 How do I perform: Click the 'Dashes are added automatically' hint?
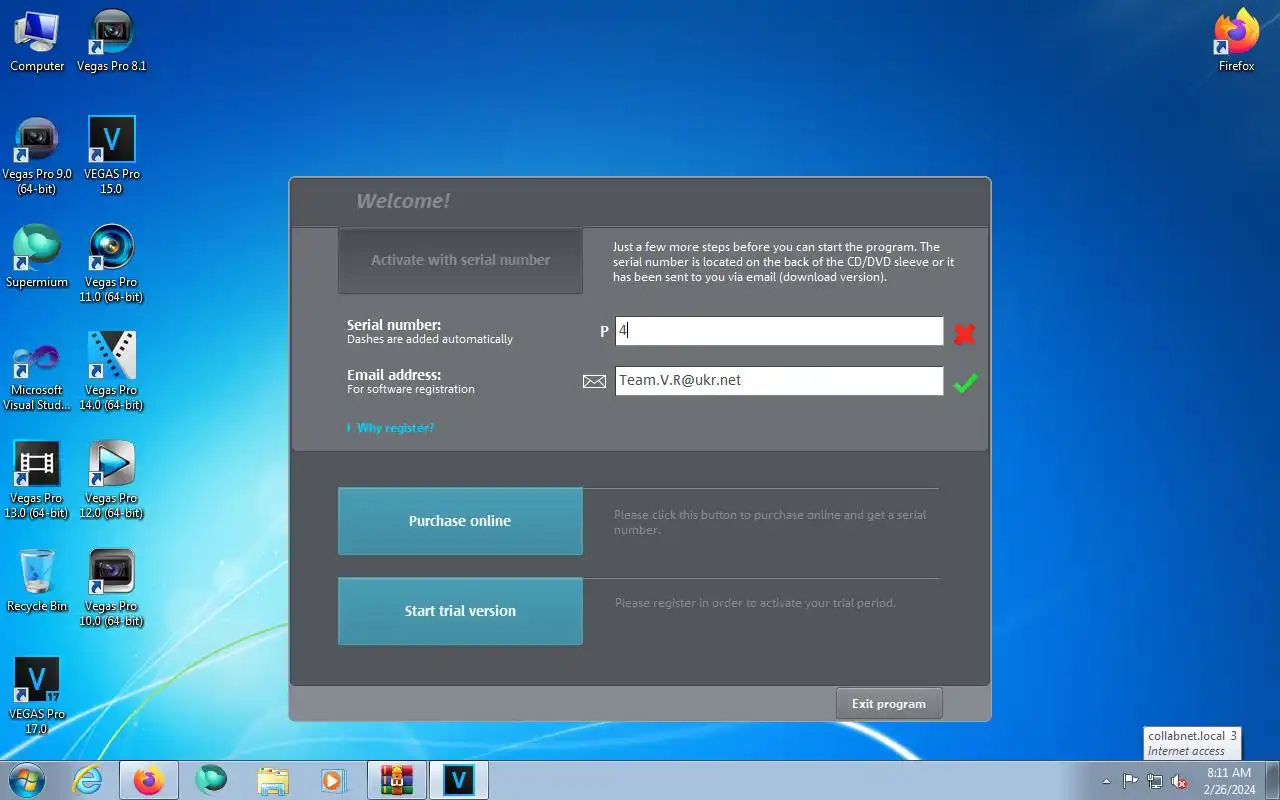pyautogui.click(x=430, y=339)
